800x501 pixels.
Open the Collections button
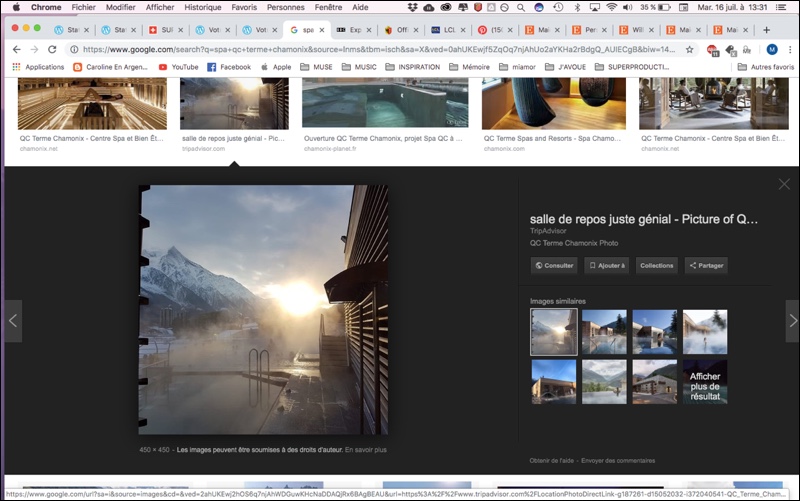click(656, 266)
